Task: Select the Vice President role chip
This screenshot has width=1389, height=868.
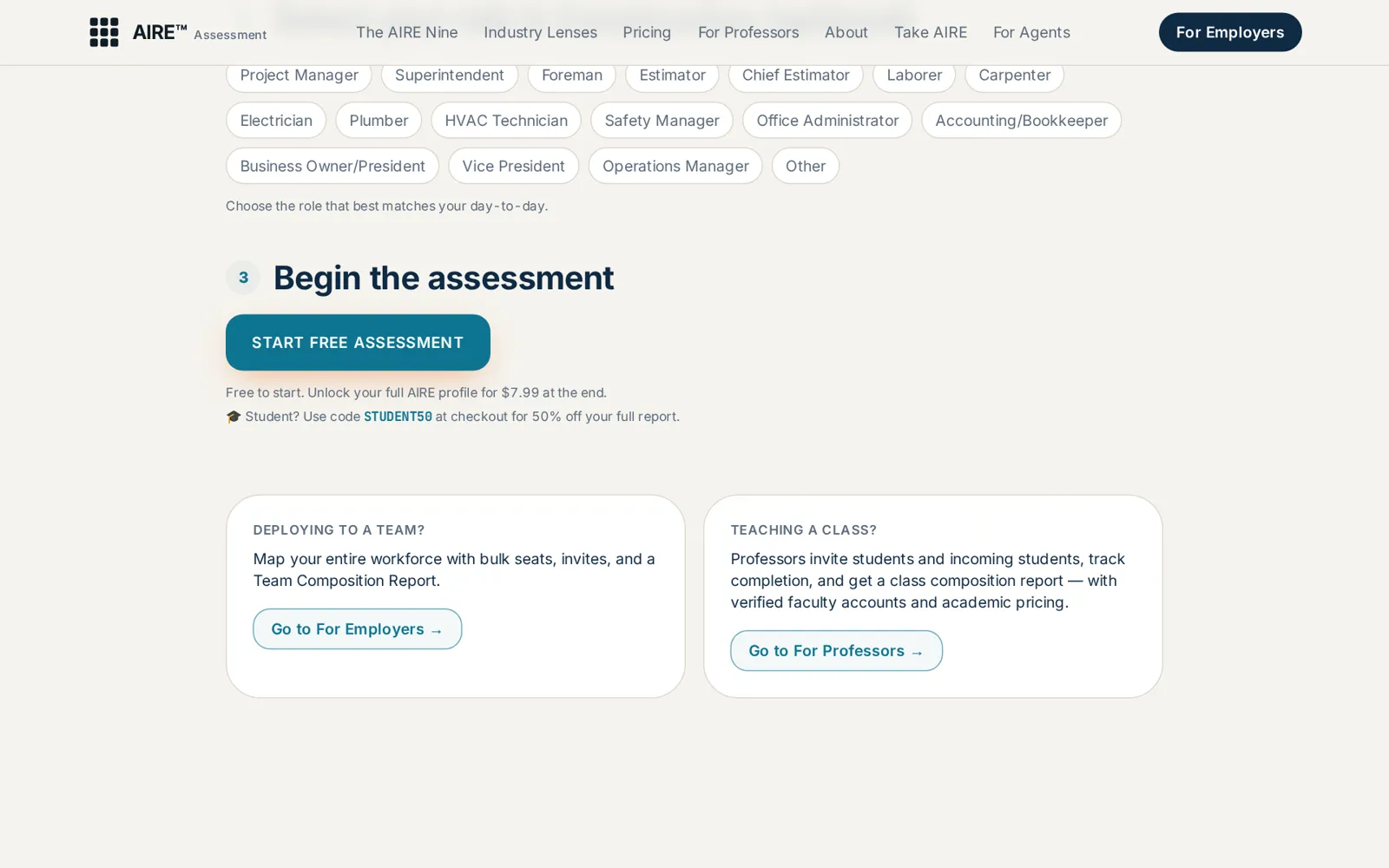Action: point(513,166)
